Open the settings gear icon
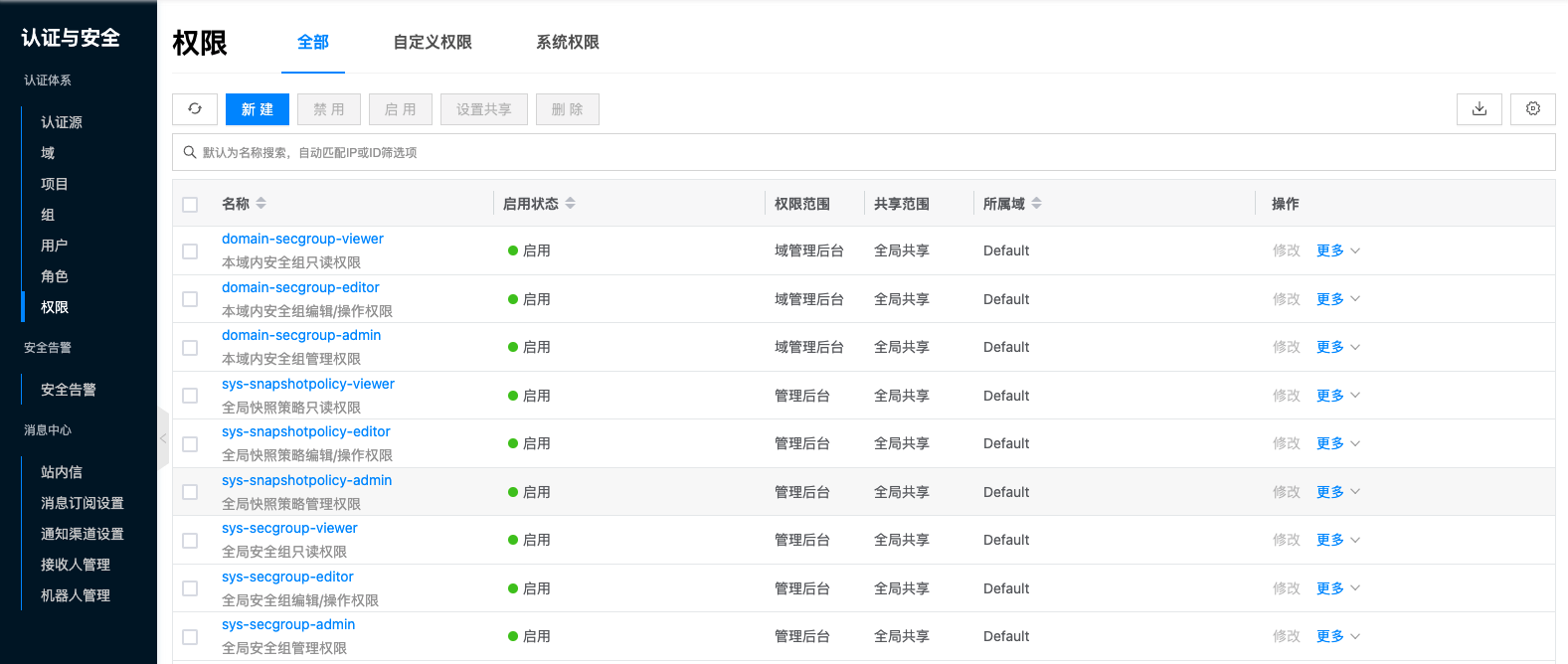Image resolution: width=1568 pixels, height=664 pixels. point(1532,109)
